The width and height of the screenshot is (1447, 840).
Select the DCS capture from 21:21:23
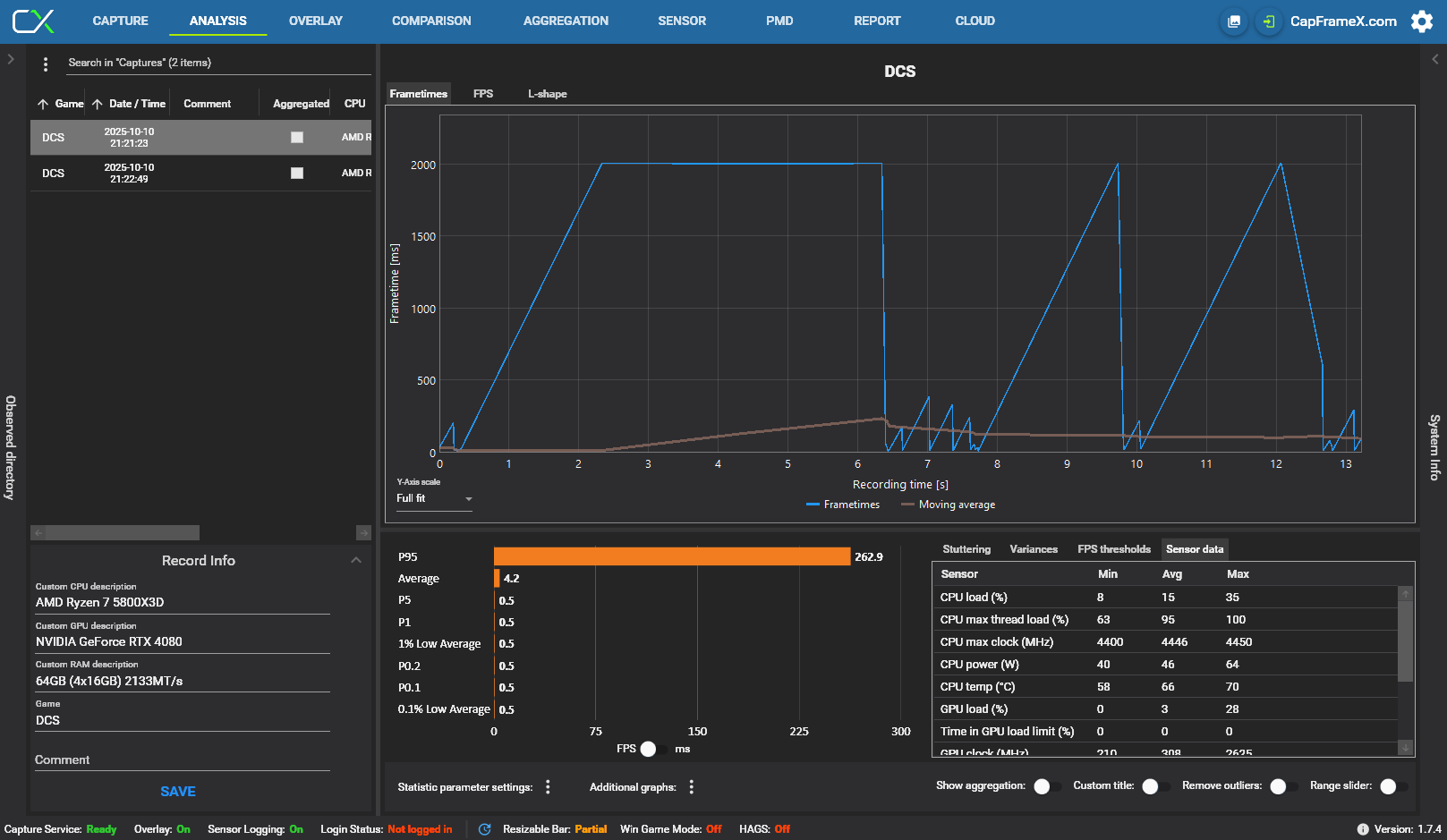click(x=200, y=138)
